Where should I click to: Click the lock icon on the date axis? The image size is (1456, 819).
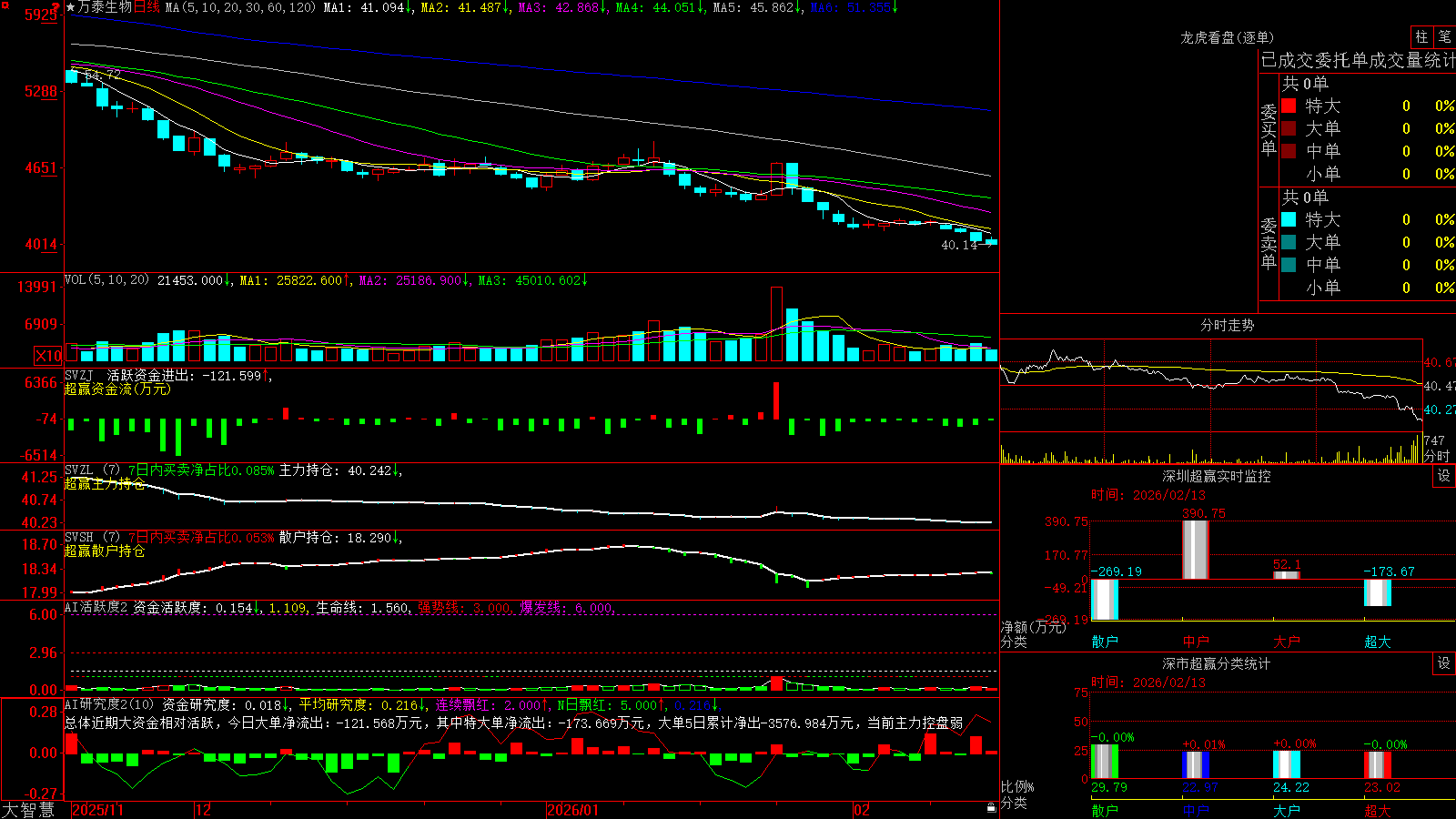(991, 808)
